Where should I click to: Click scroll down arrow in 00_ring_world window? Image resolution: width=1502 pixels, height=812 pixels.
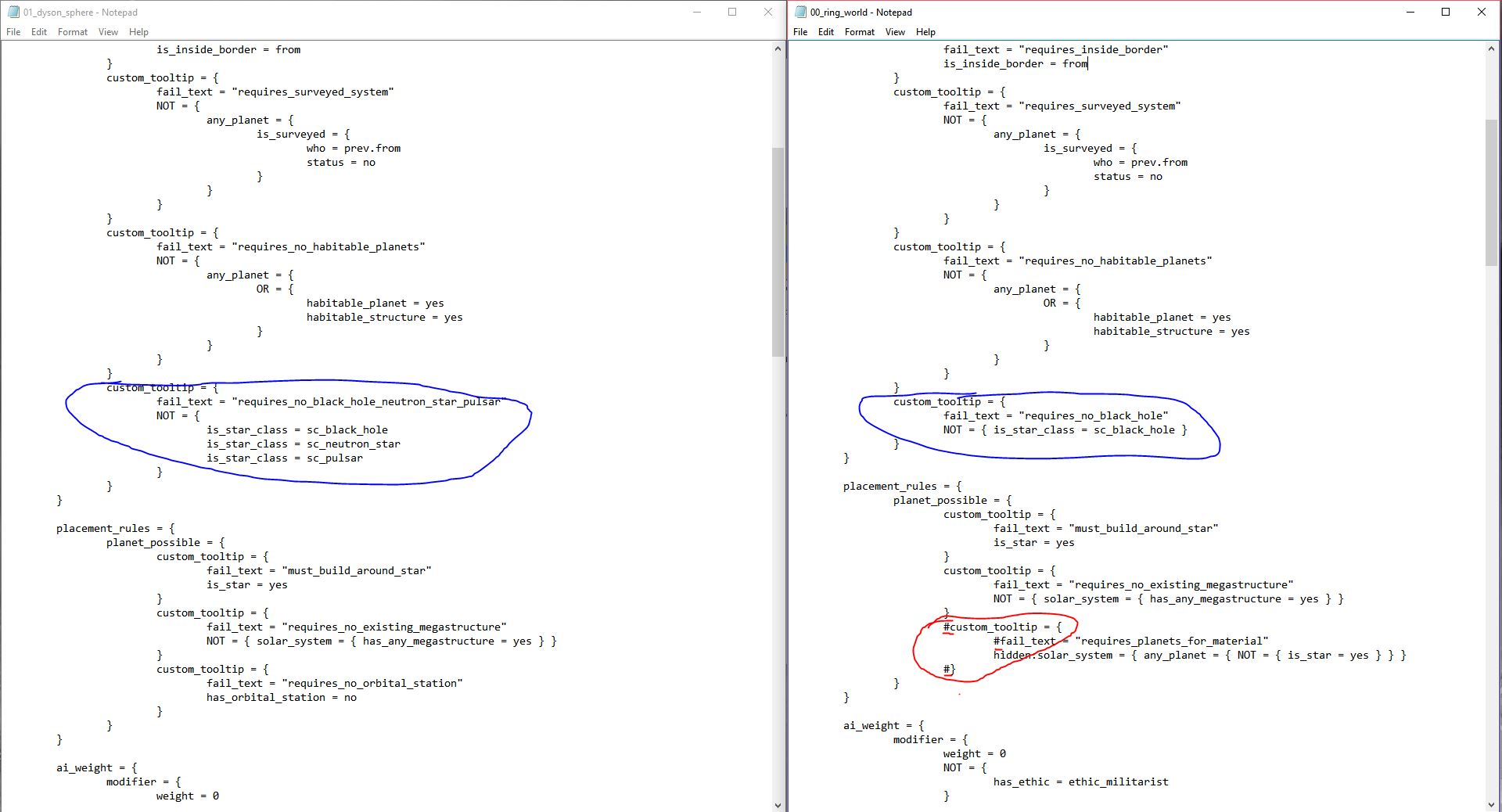pos(1493,804)
